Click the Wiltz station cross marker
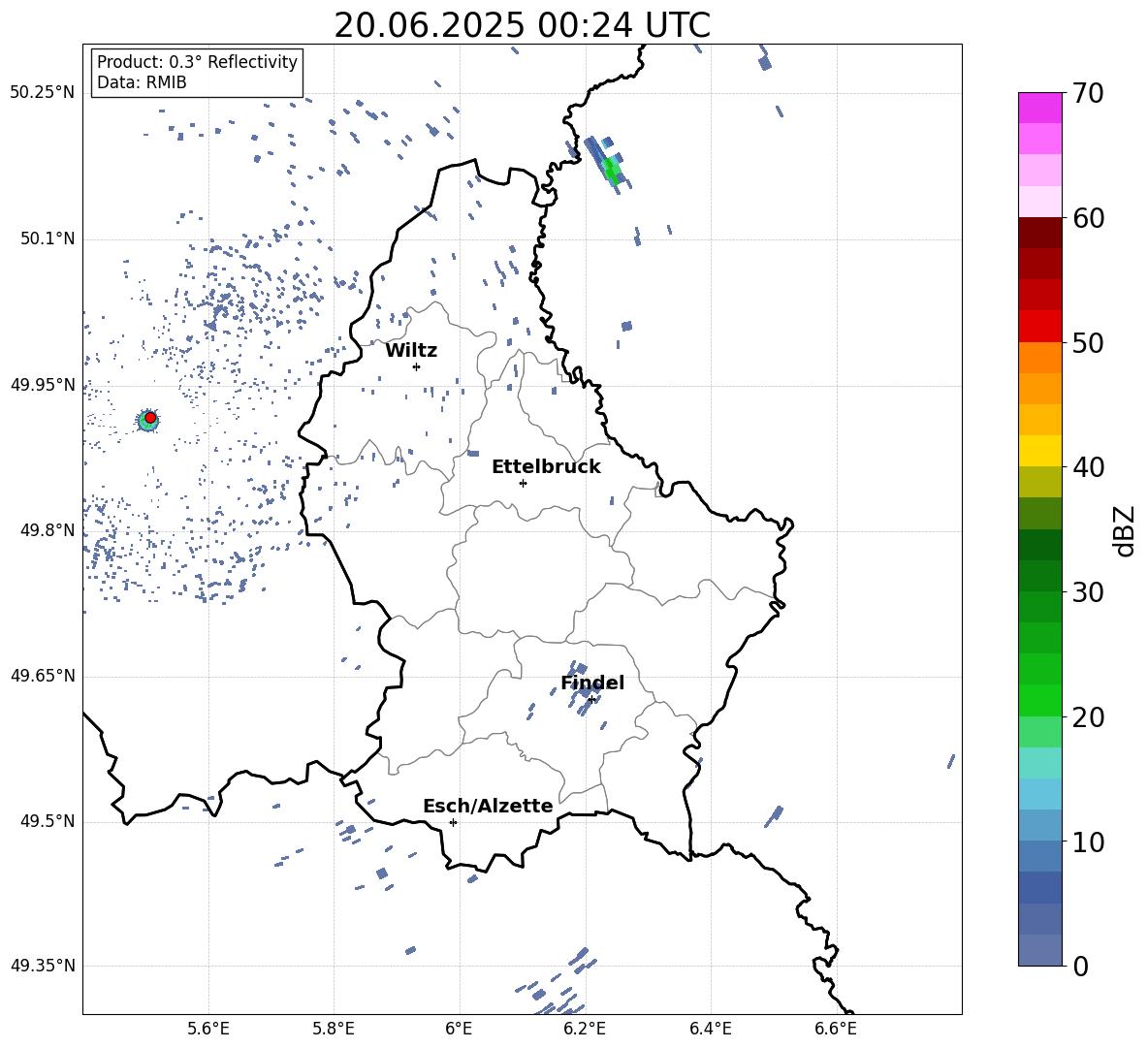Viewport: 1148px width, 1048px height. click(x=416, y=366)
